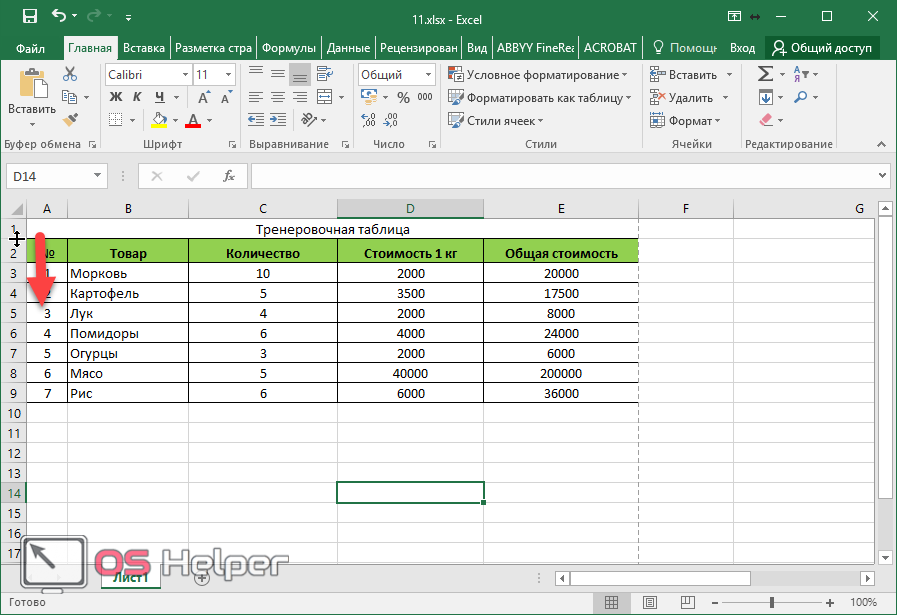The image size is (897, 615).
Task: Switch to Page Layout view in status bar
Action: click(x=651, y=603)
